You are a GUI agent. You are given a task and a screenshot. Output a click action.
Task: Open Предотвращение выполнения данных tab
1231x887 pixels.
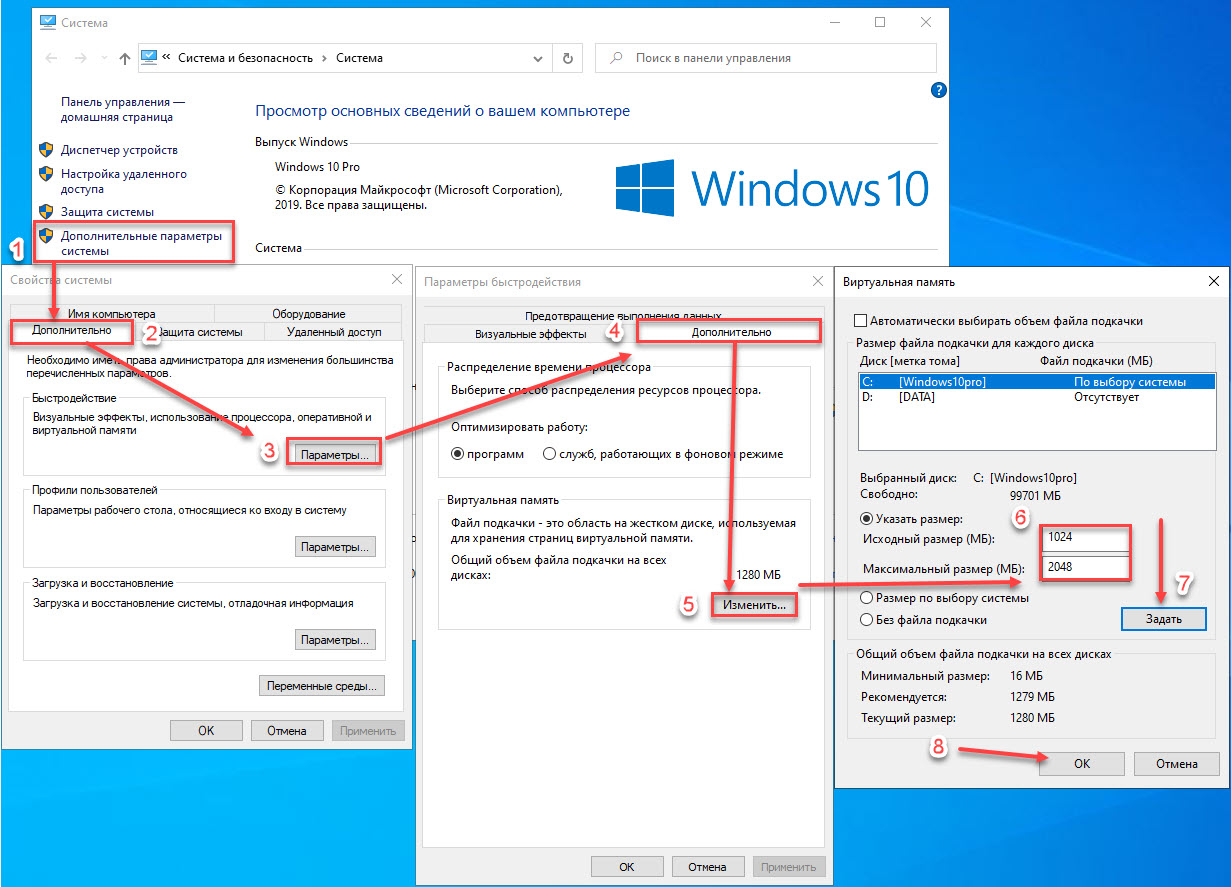[623, 315]
